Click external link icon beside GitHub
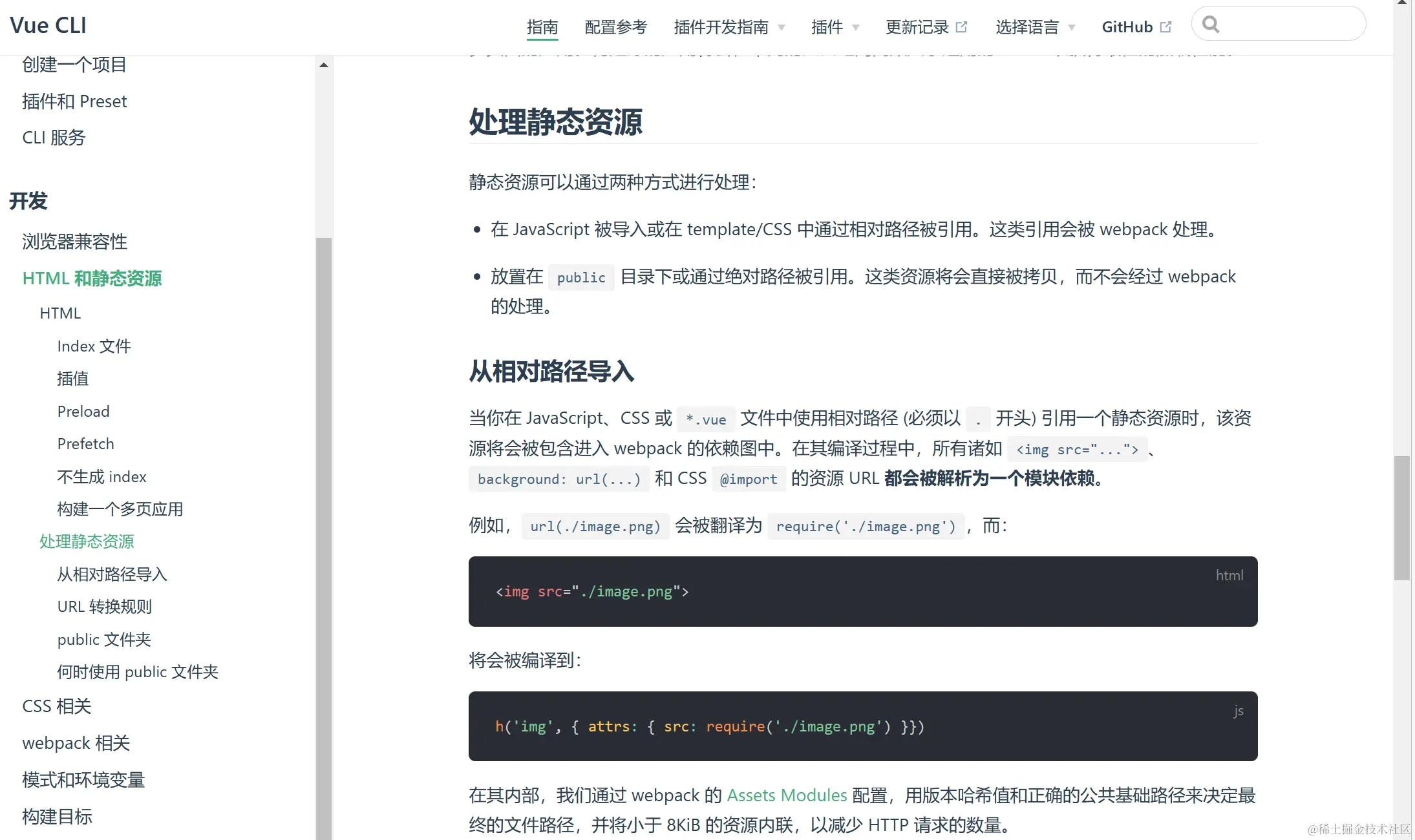Image resolution: width=1415 pixels, height=840 pixels. tap(1166, 27)
